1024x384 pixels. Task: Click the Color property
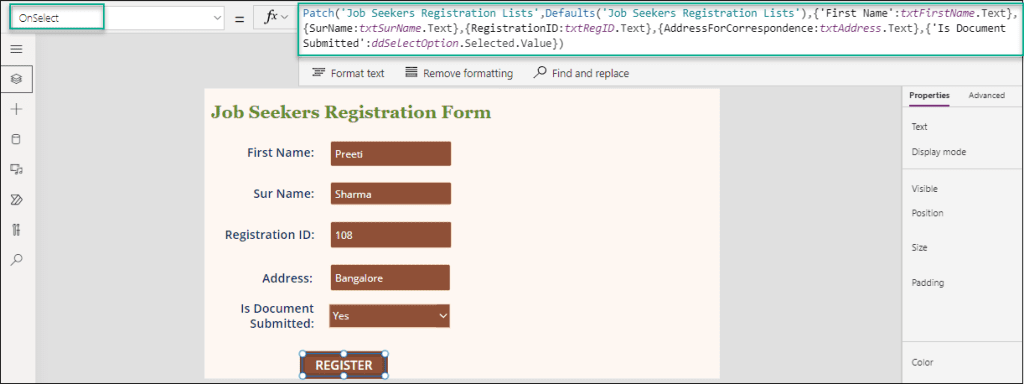click(922, 362)
